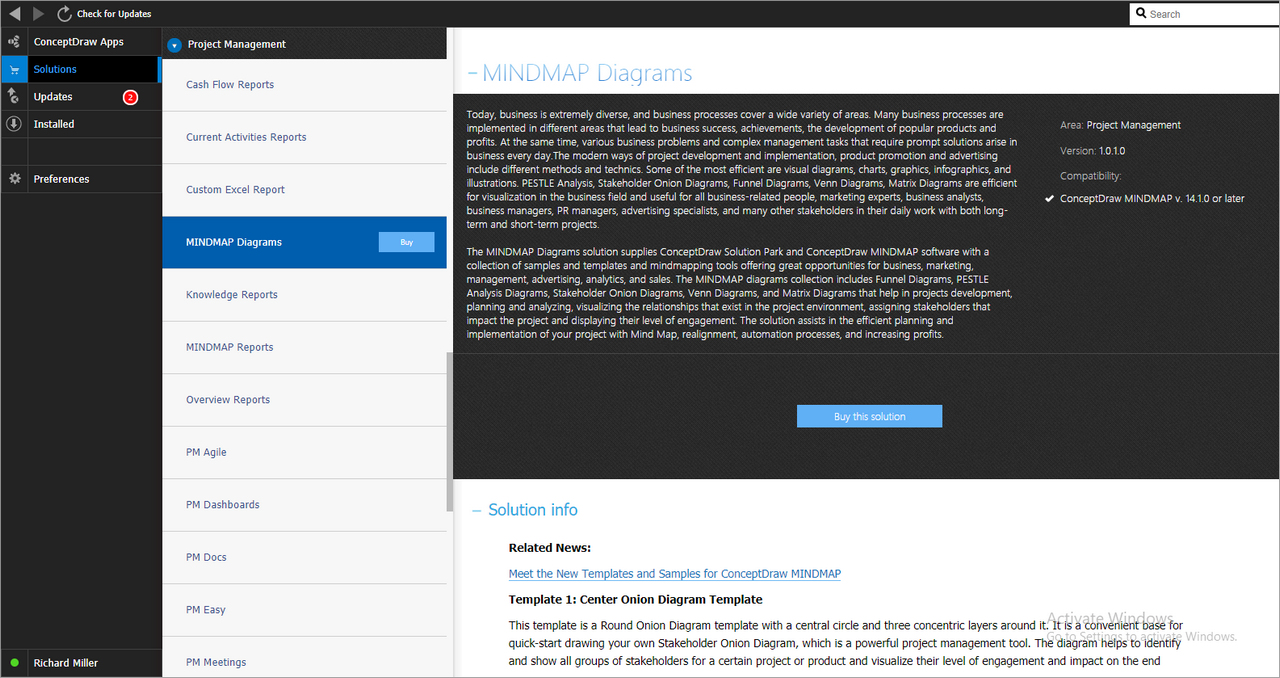This screenshot has height=678, width=1280.
Task: Click the forward navigation arrow
Action: tap(39, 14)
